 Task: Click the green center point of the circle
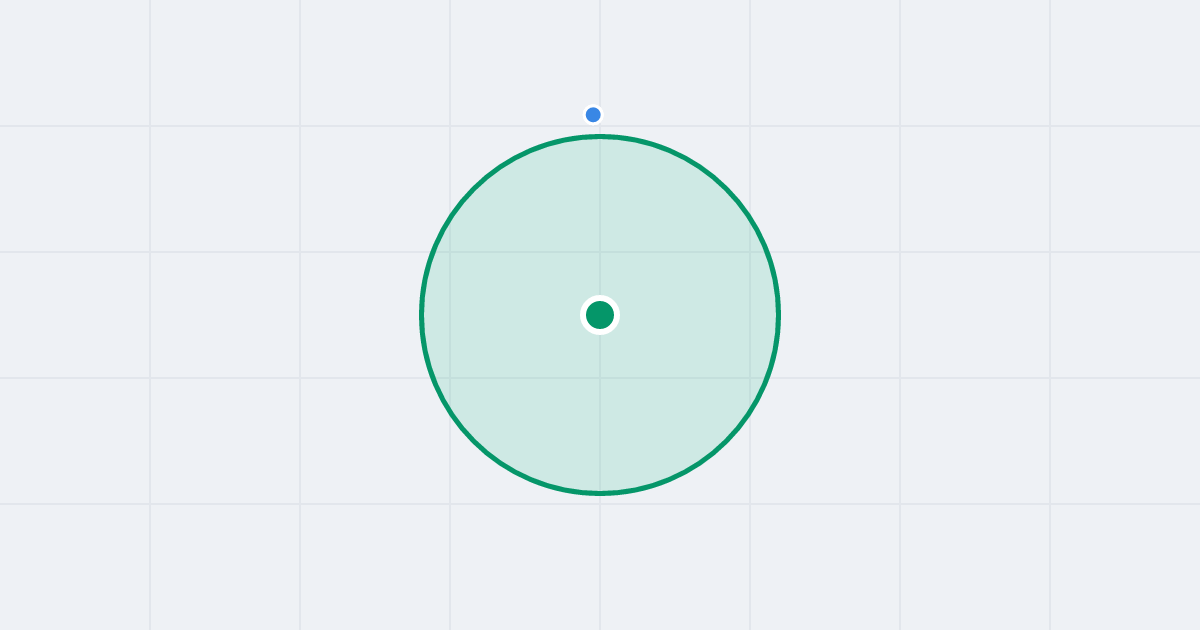[600, 315]
